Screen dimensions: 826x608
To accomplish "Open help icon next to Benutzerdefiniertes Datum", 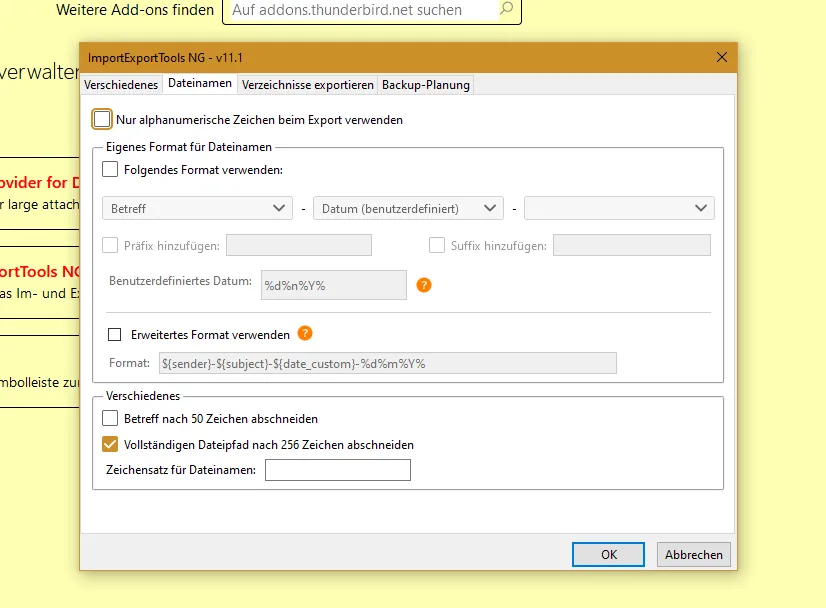I will tap(424, 285).
